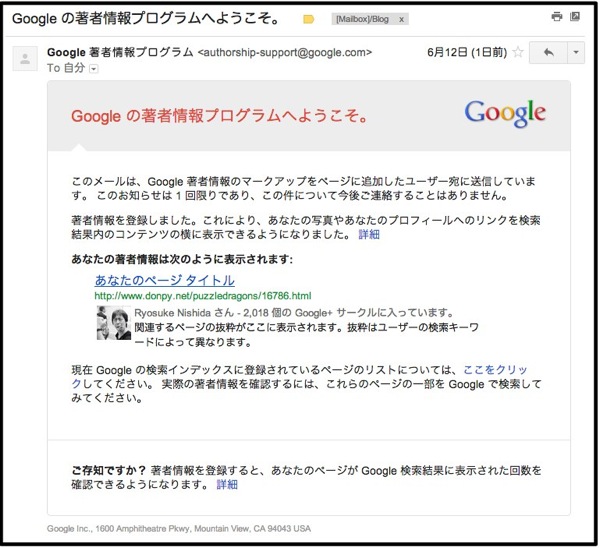Open the 詳細 link after なりました。
This screenshot has width=600, height=548.
point(369,234)
